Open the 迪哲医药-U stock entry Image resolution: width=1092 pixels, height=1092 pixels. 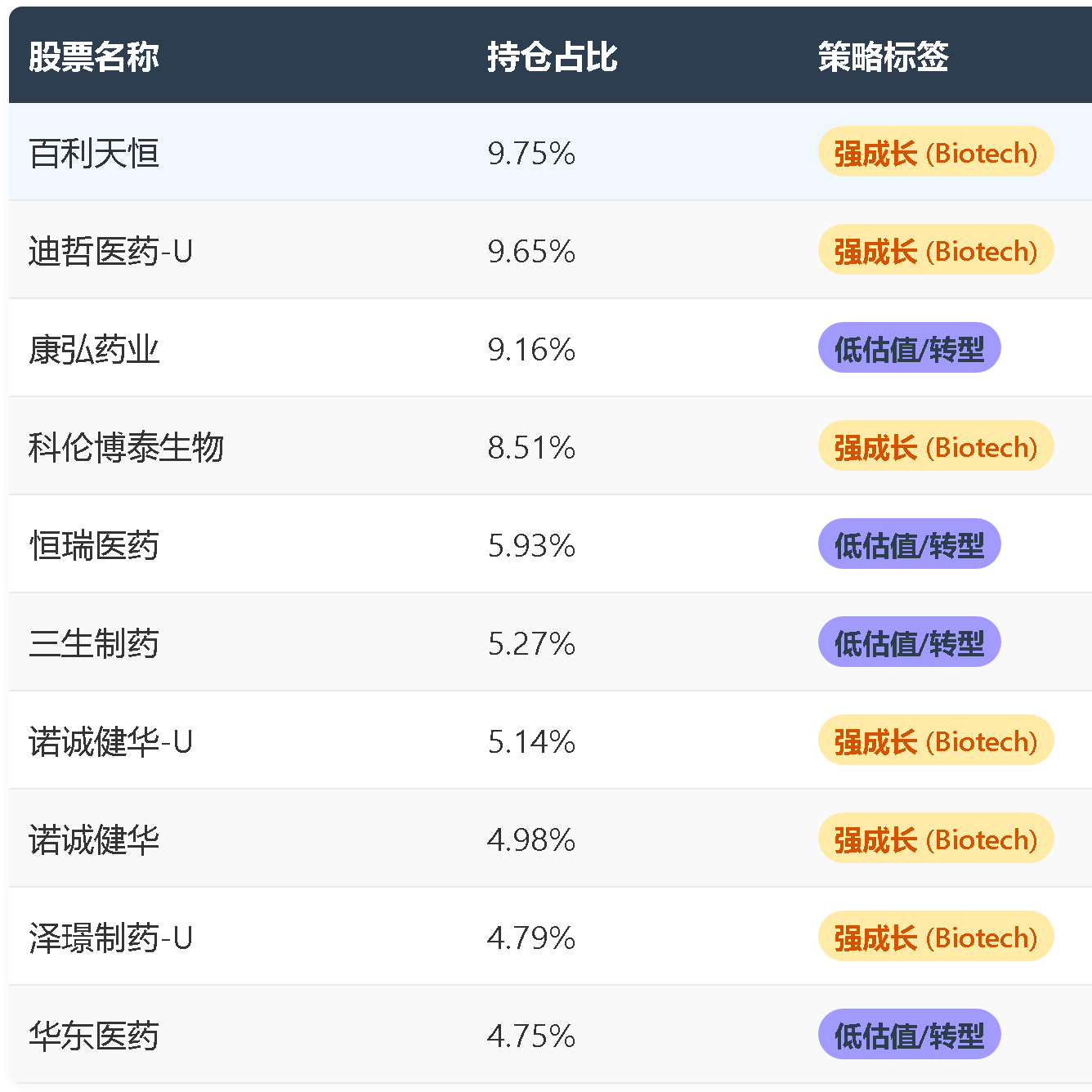point(110,251)
